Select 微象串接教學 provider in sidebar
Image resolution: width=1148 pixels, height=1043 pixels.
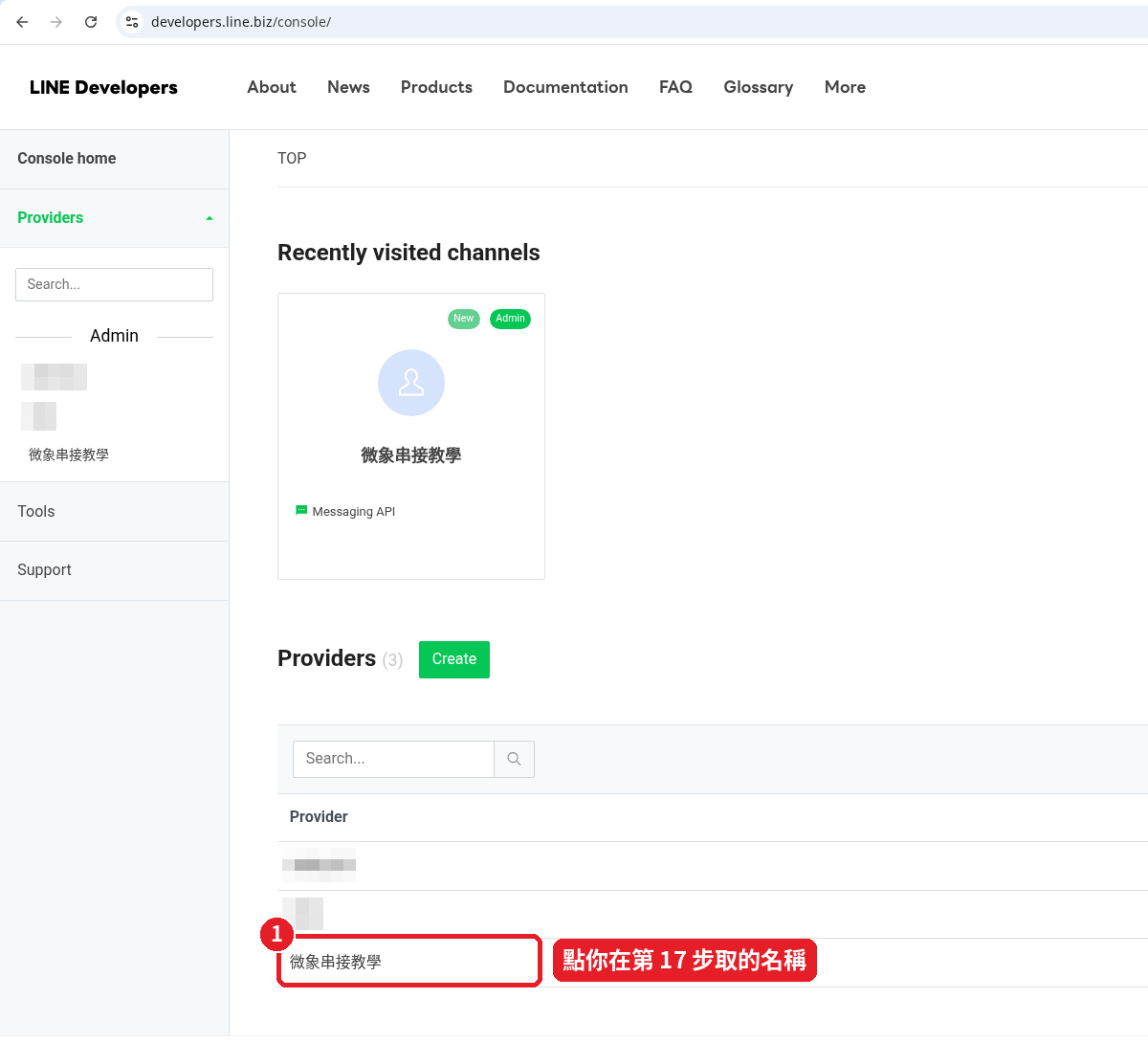click(69, 455)
